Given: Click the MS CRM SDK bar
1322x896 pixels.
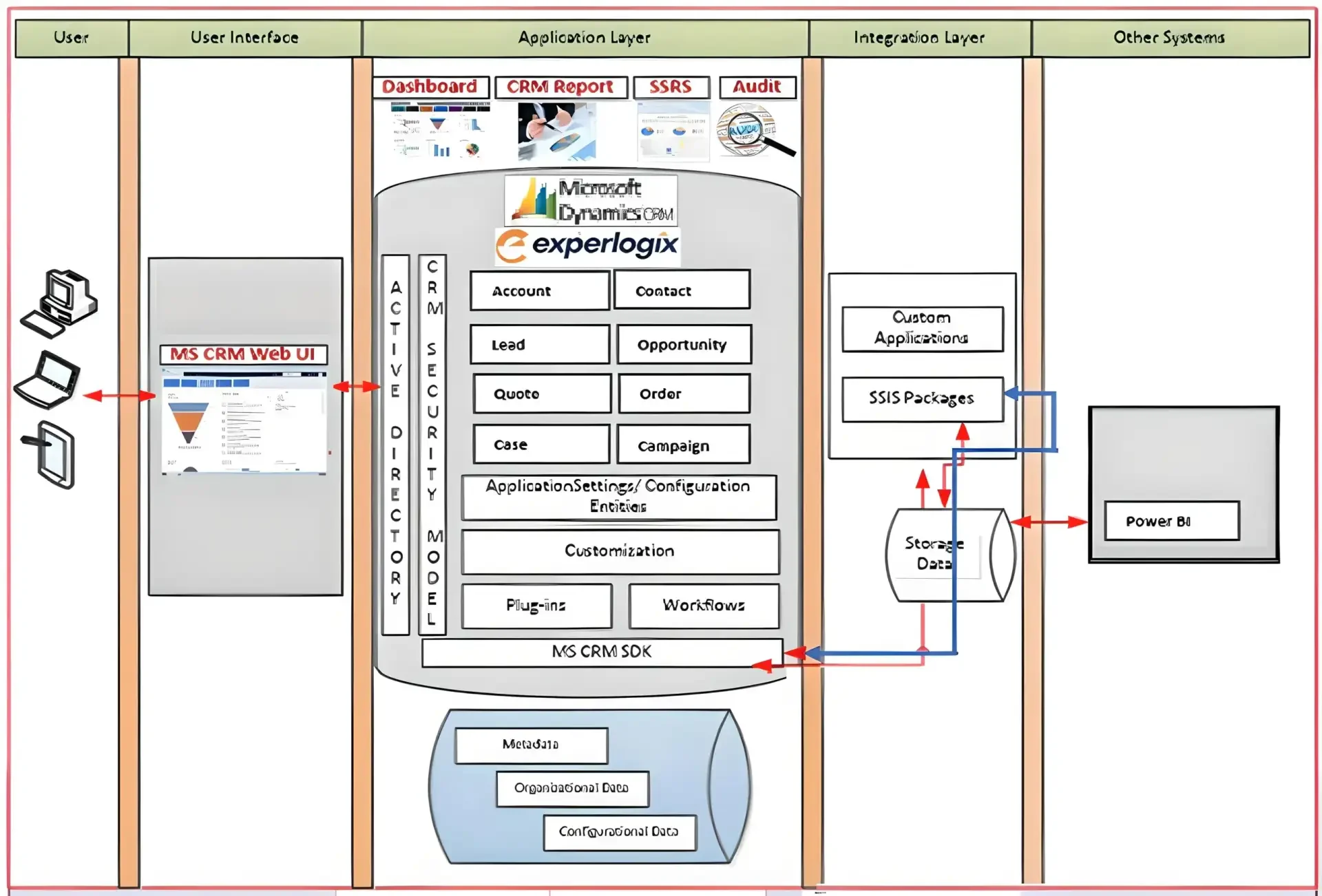Looking at the screenshot, I should tap(602, 652).
